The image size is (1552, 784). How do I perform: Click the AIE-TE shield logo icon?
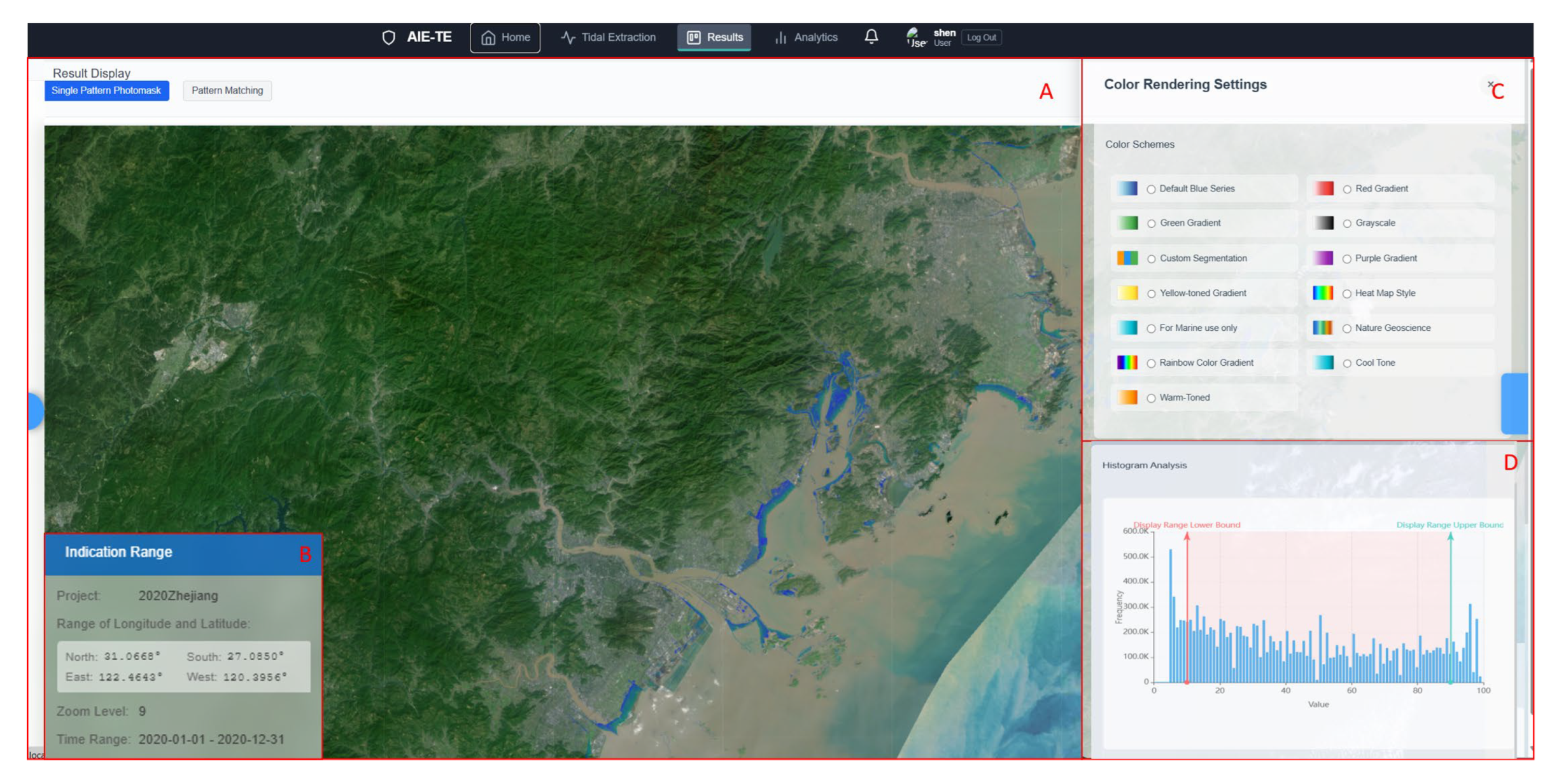pos(388,38)
